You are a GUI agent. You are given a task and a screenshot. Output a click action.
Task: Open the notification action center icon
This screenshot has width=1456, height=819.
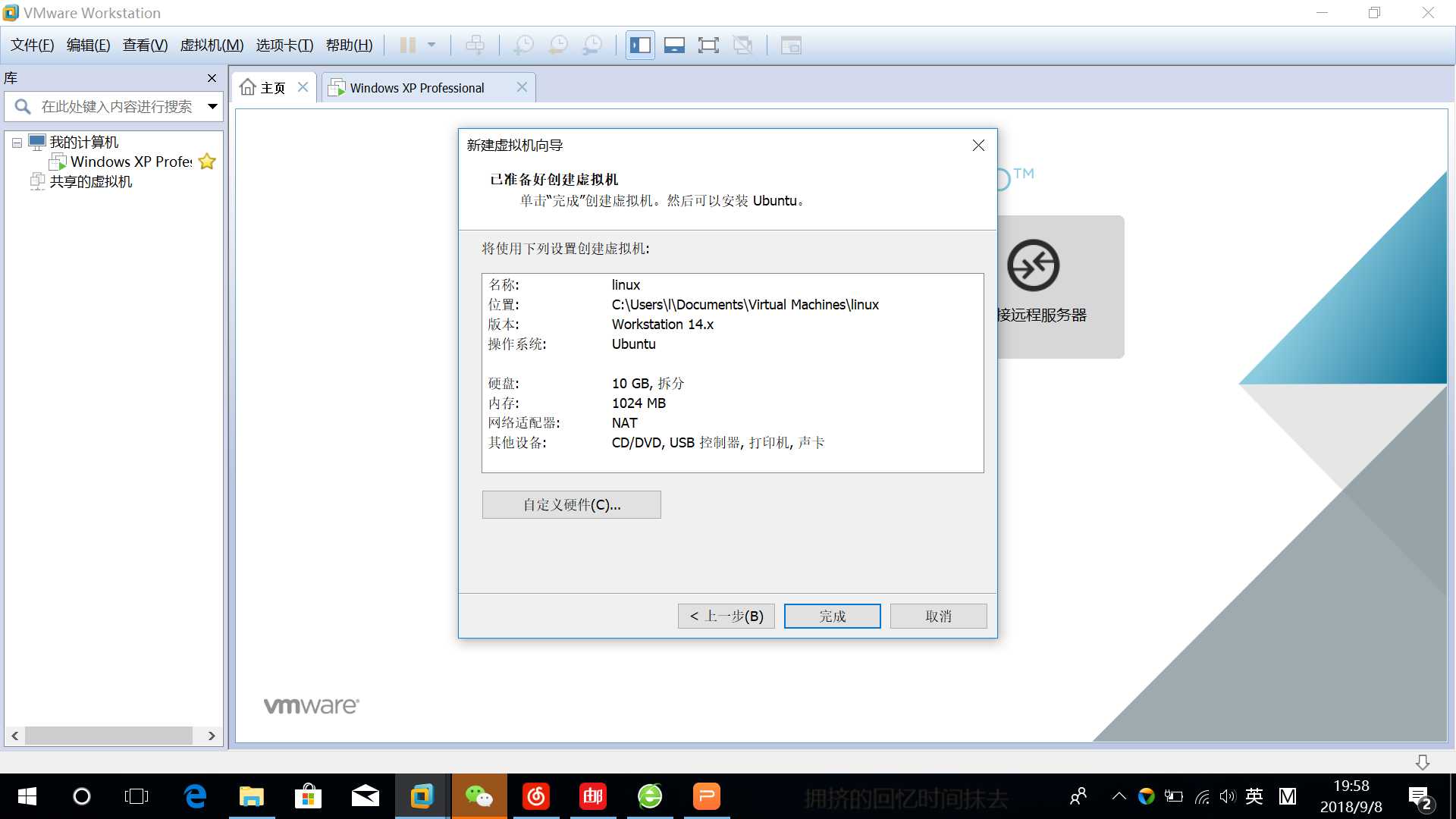pos(1420,798)
